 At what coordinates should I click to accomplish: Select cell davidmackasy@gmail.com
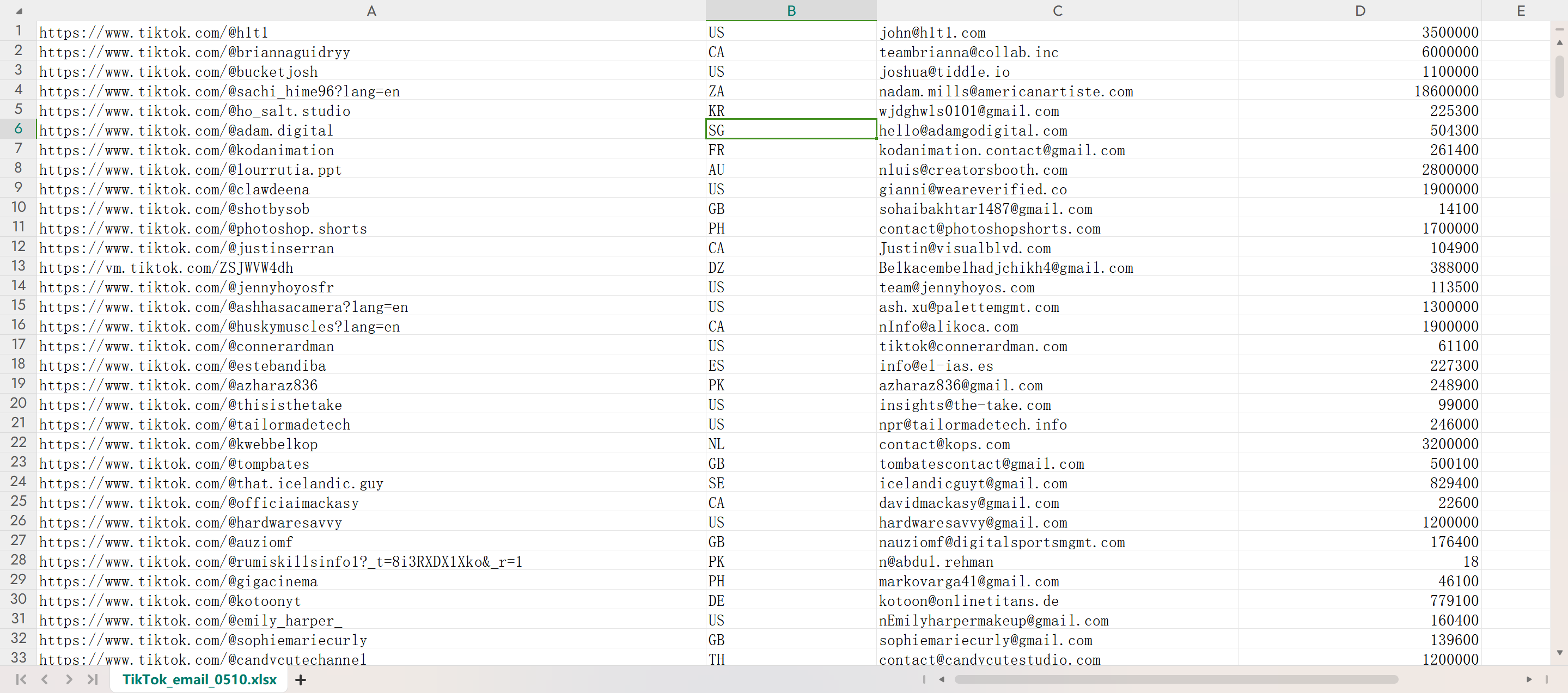(x=1057, y=502)
